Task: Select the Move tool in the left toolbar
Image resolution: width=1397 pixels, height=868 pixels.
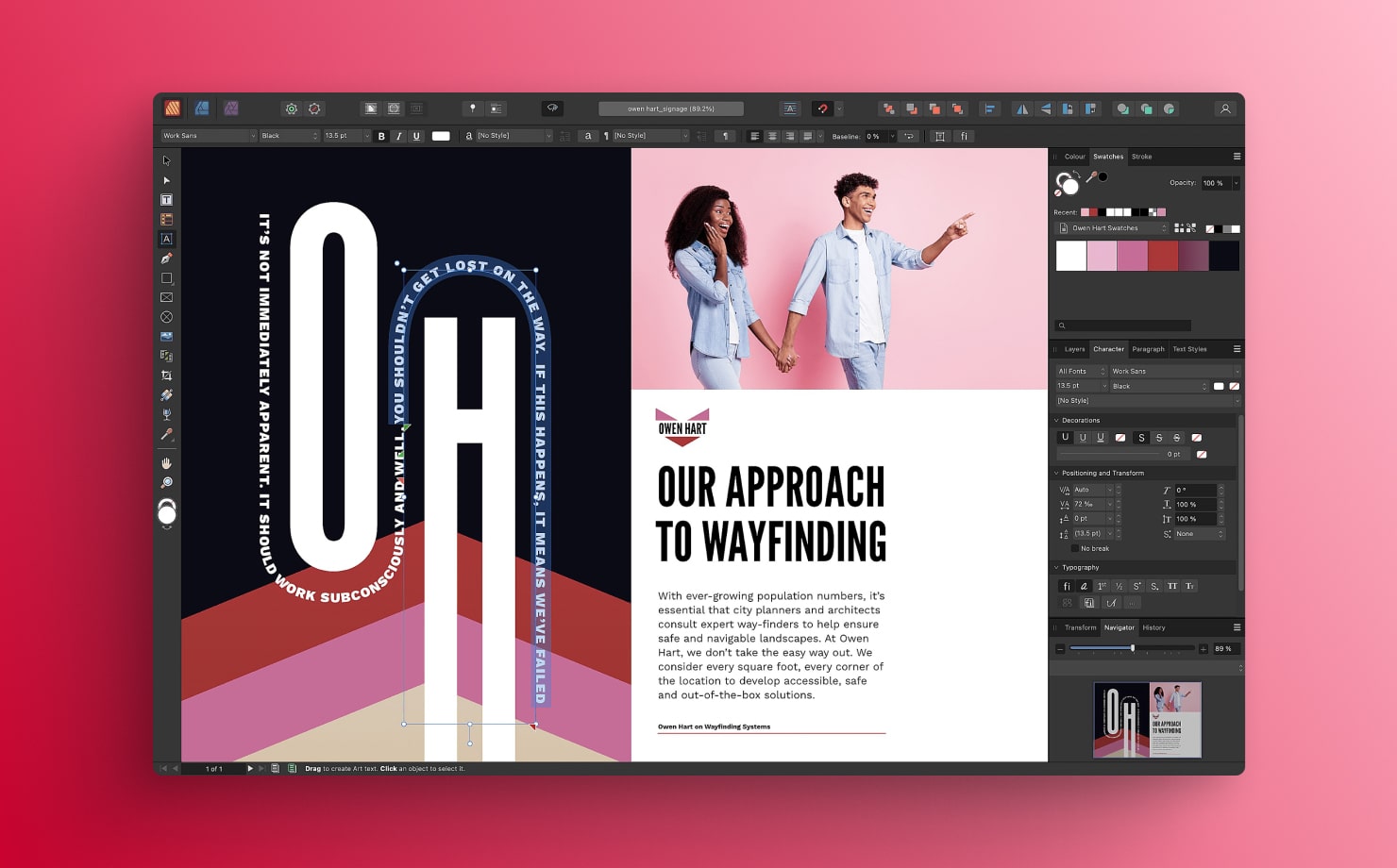Action: click(166, 160)
